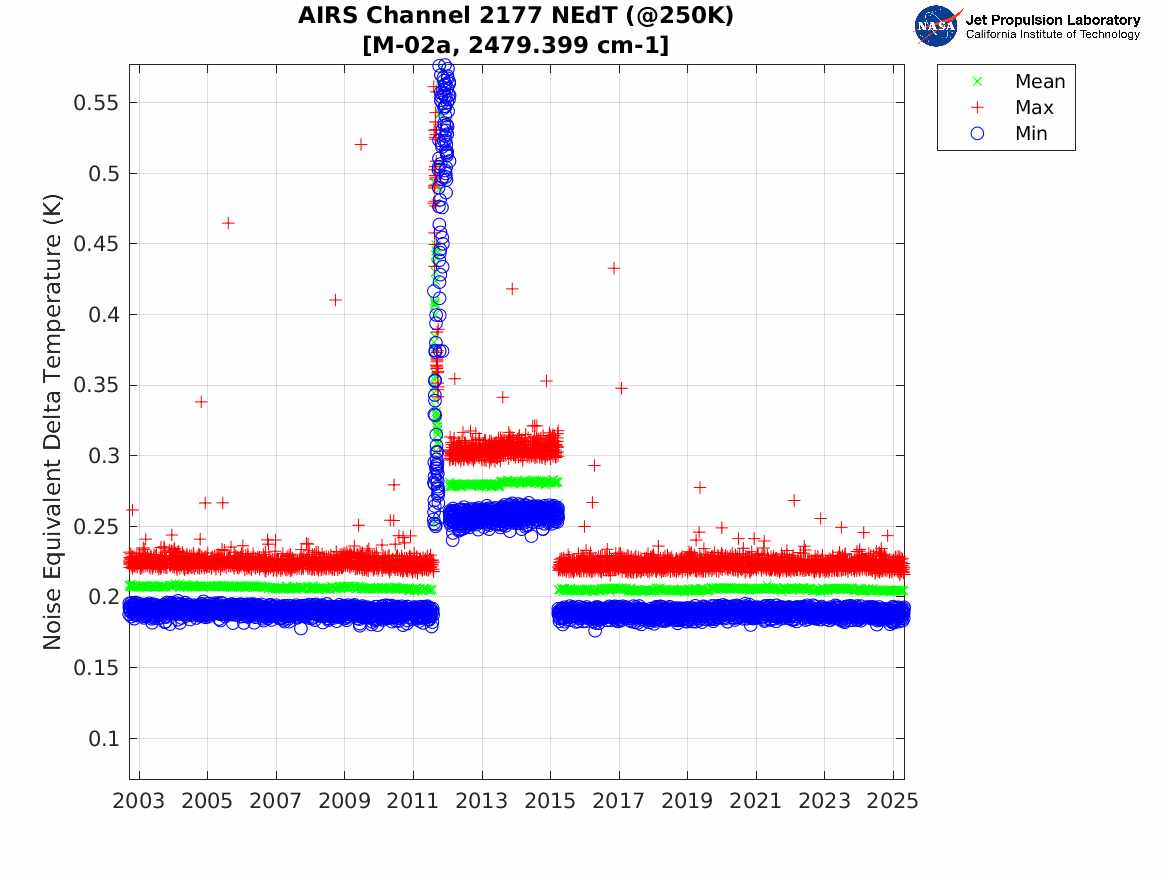The height and width of the screenshot is (875, 1167).
Task: Click the NASA logo
Action: click(938, 26)
